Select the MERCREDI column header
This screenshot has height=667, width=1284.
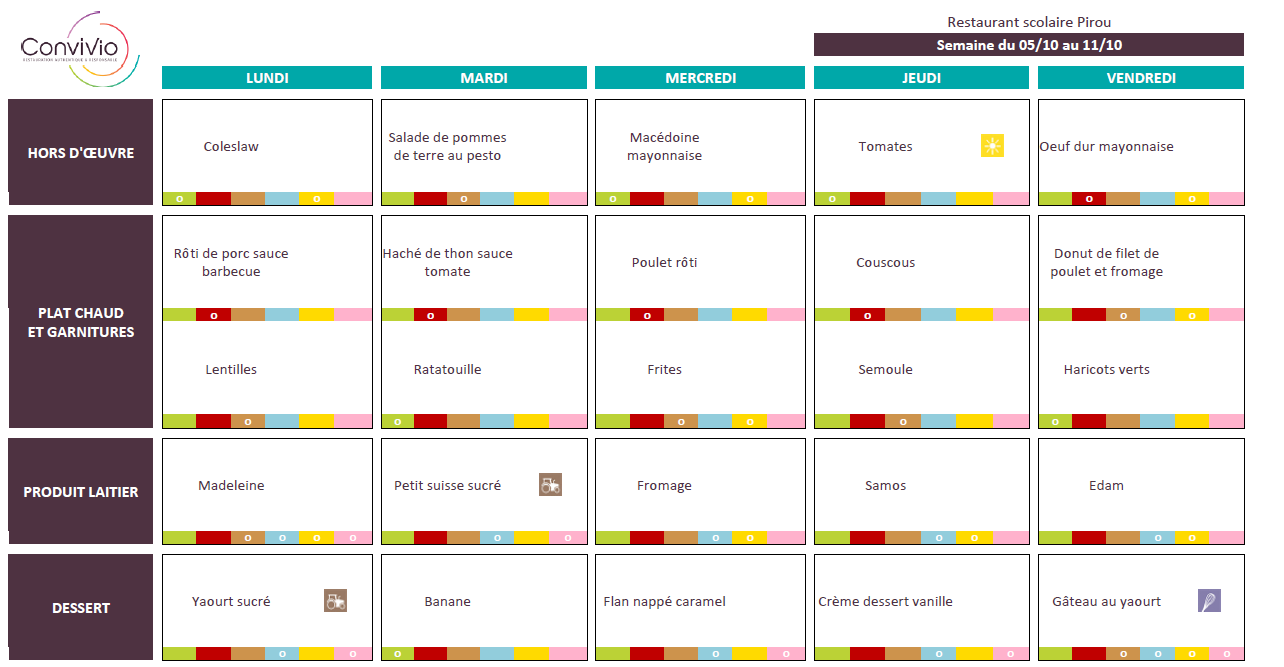[700, 77]
